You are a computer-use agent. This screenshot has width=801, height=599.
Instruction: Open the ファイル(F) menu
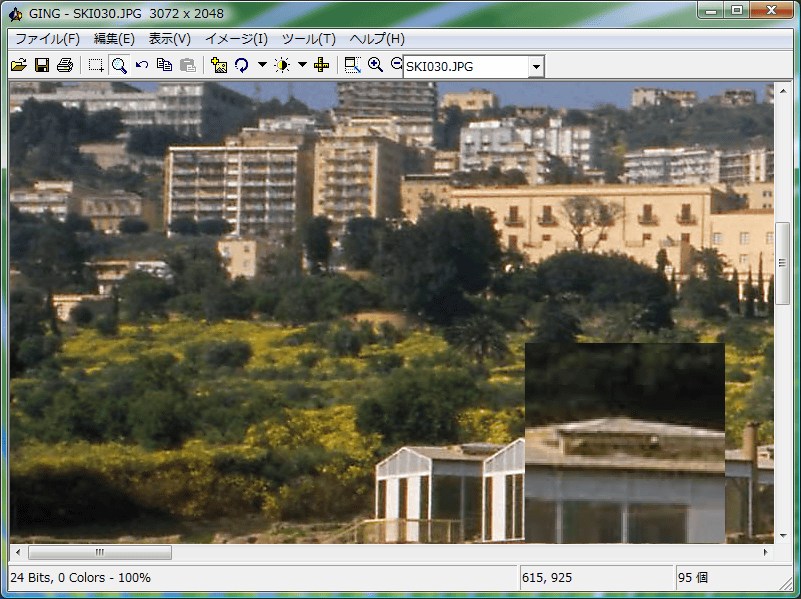pos(47,39)
